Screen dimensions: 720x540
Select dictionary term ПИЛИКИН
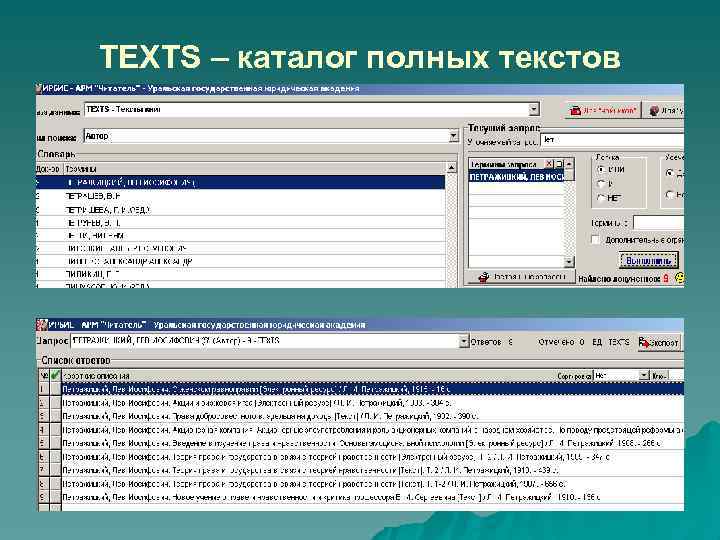pyautogui.click(x=241, y=274)
